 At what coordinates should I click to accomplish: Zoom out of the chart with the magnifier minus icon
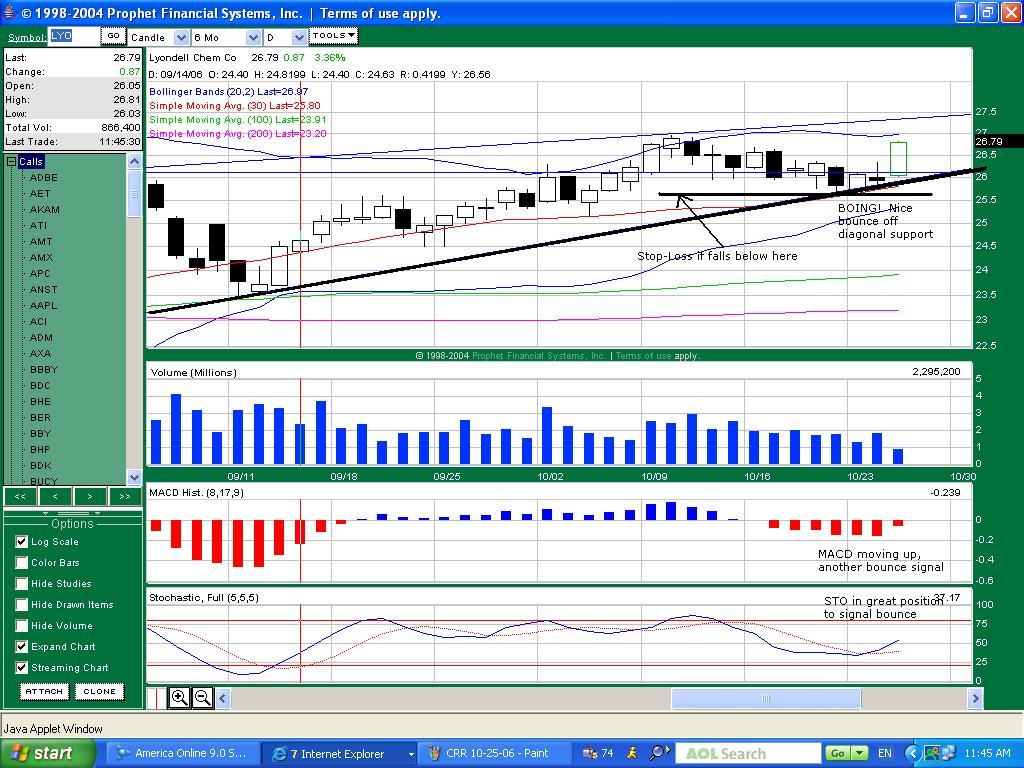[x=202, y=697]
